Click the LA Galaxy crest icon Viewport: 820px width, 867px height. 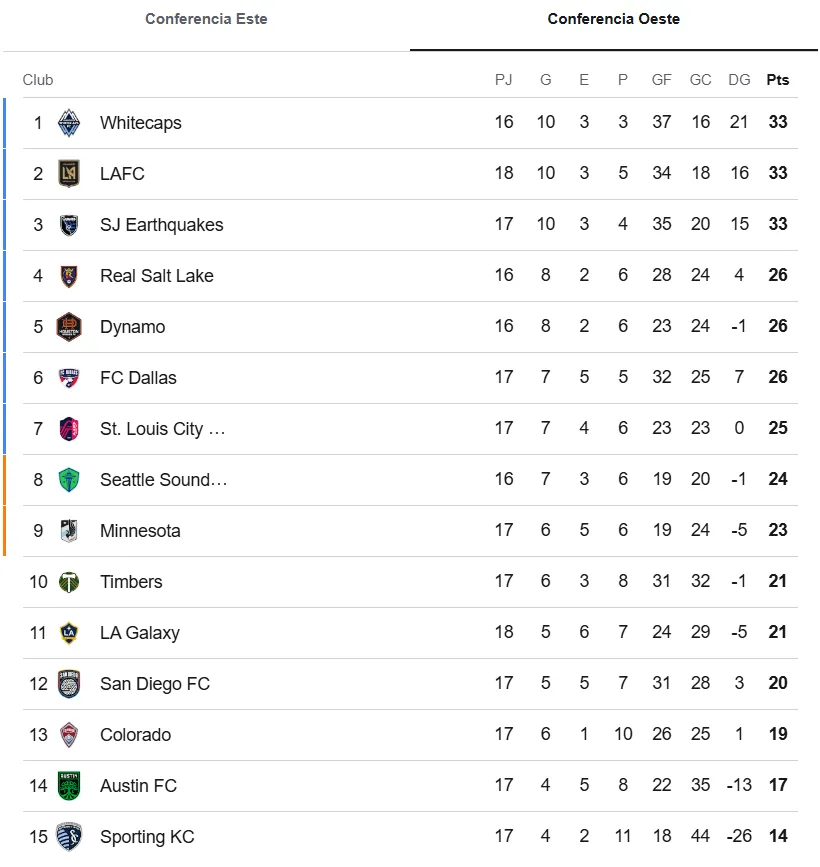[x=69, y=633]
